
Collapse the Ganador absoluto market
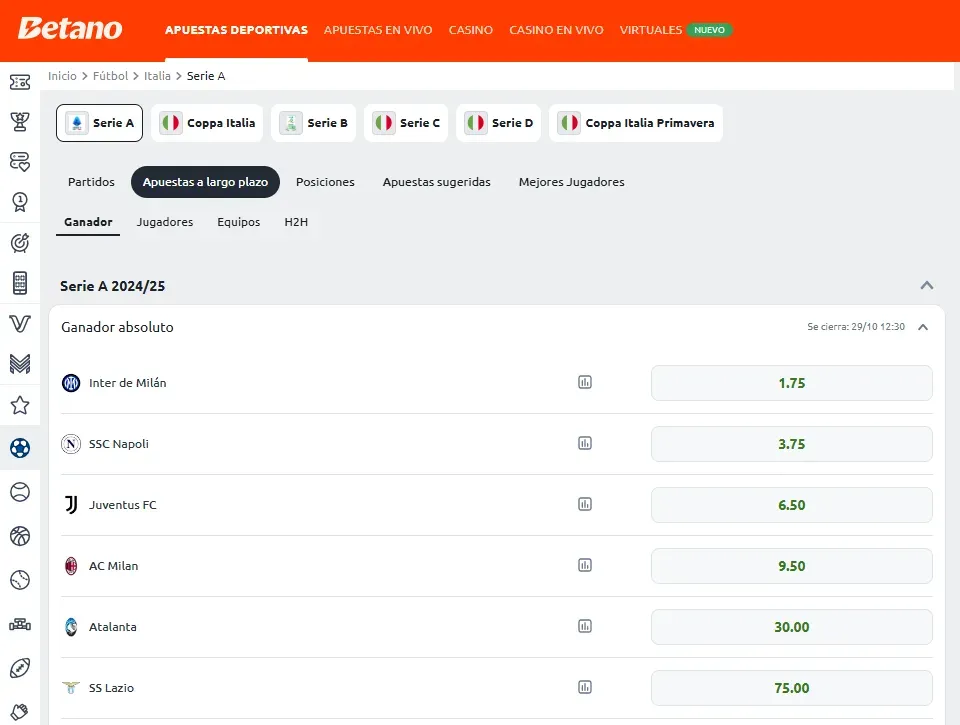coord(923,327)
